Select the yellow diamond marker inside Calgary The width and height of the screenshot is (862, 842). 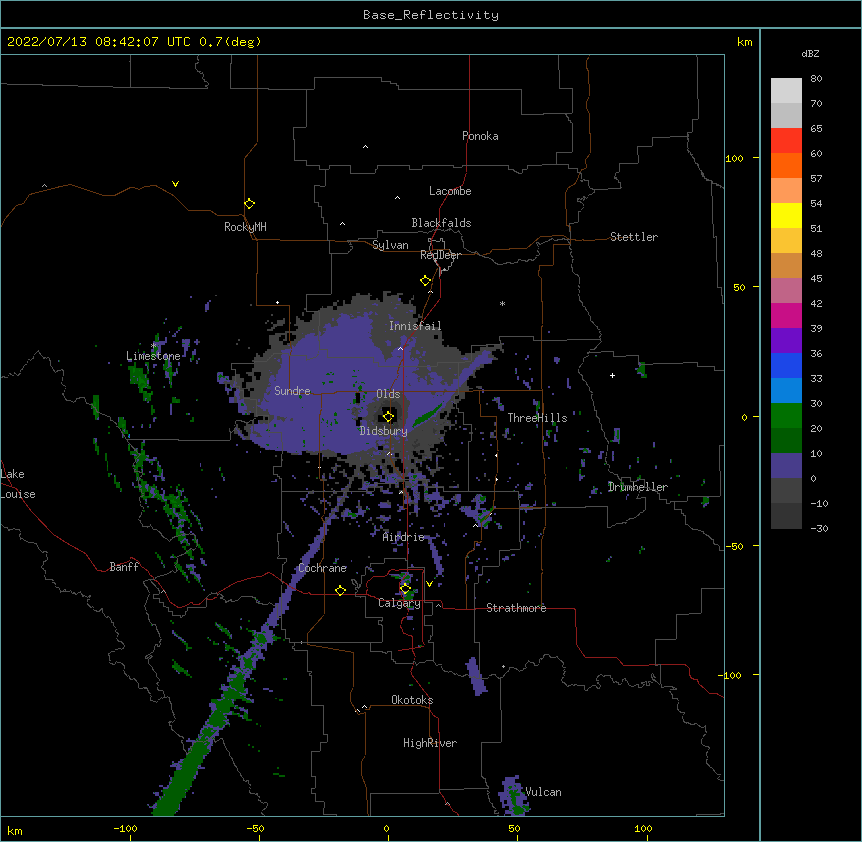tap(405, 589)
